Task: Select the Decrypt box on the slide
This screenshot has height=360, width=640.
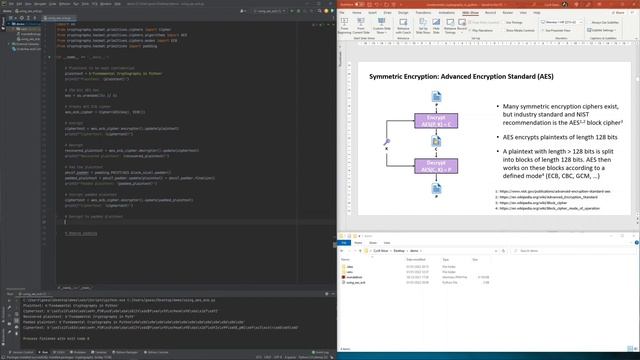Action: tap(436, 166)
